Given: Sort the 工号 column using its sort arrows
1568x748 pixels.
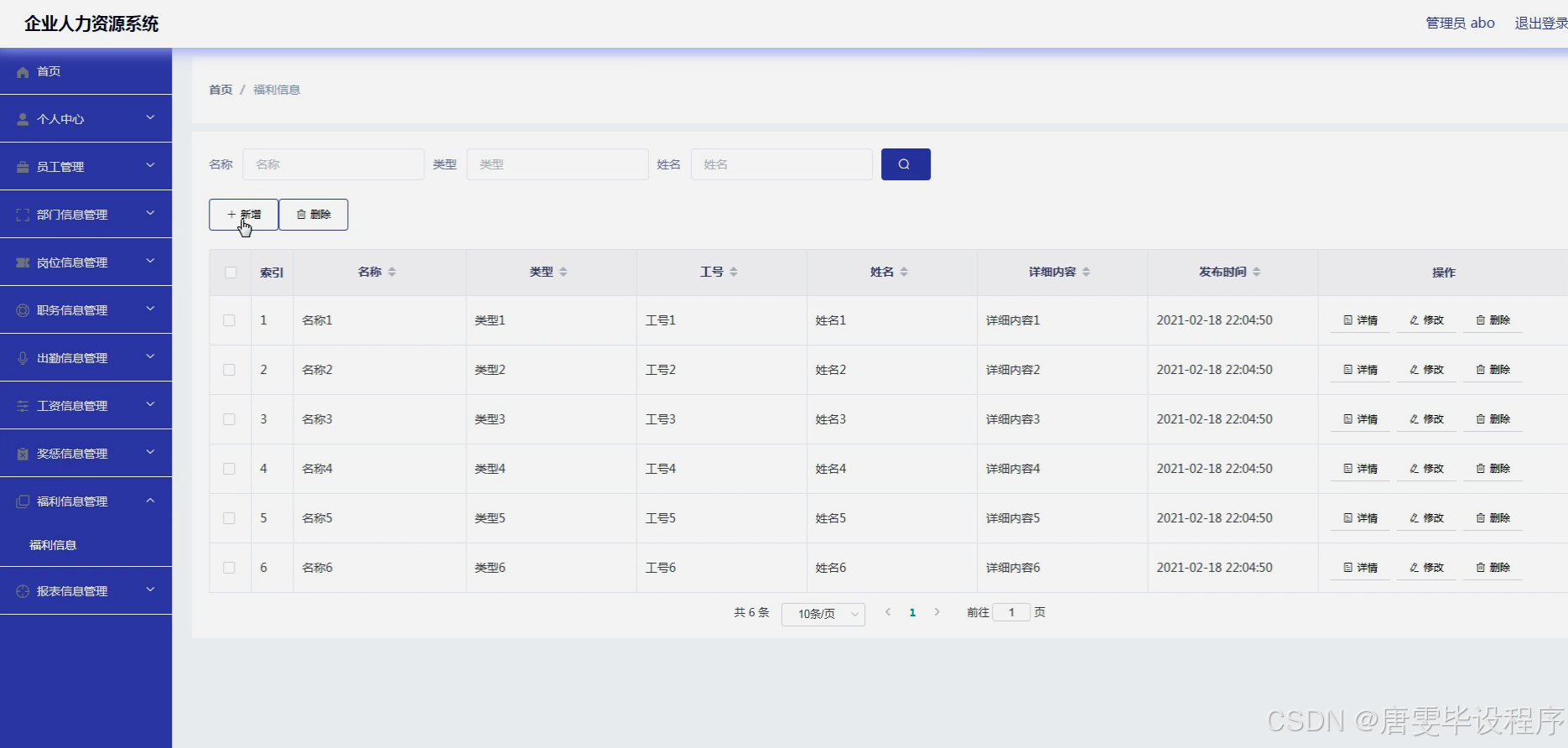Looking at the screenshot, I should tap(734, 272).
